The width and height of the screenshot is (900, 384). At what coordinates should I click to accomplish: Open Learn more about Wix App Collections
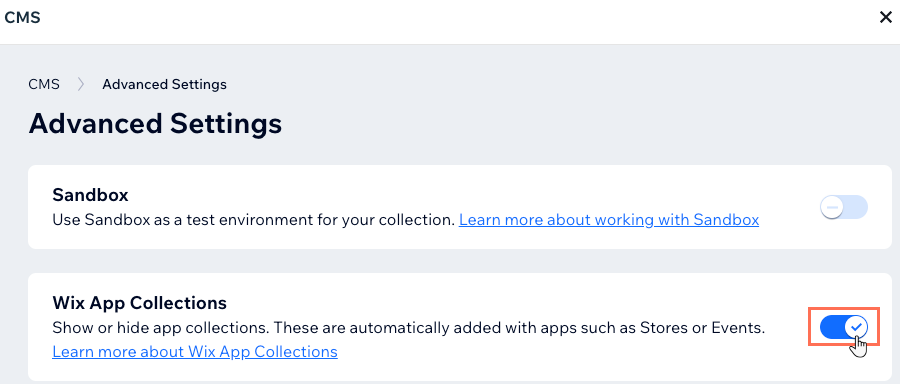(195, 351)
